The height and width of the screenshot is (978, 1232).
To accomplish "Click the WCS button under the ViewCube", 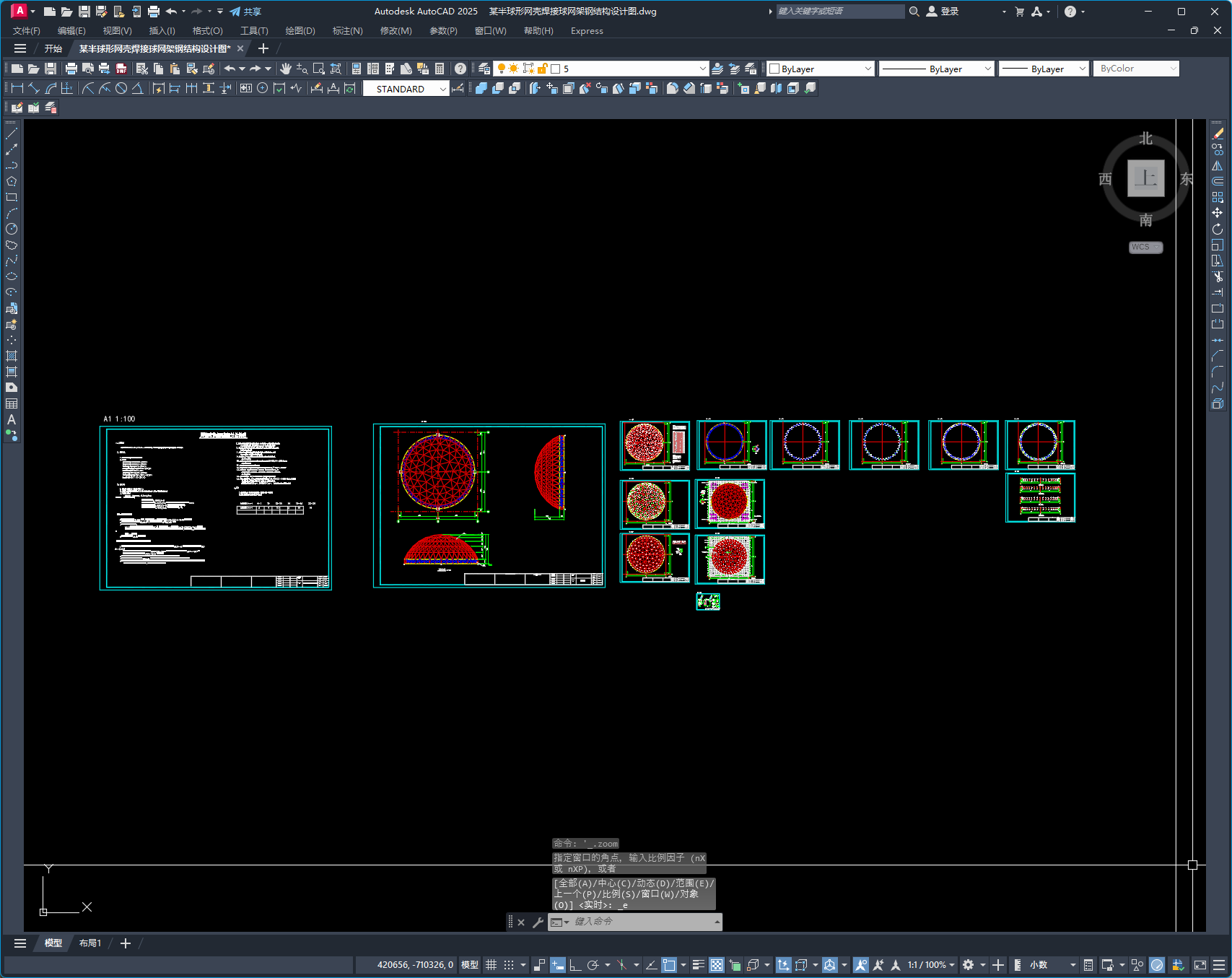I will click(1145, 247).
